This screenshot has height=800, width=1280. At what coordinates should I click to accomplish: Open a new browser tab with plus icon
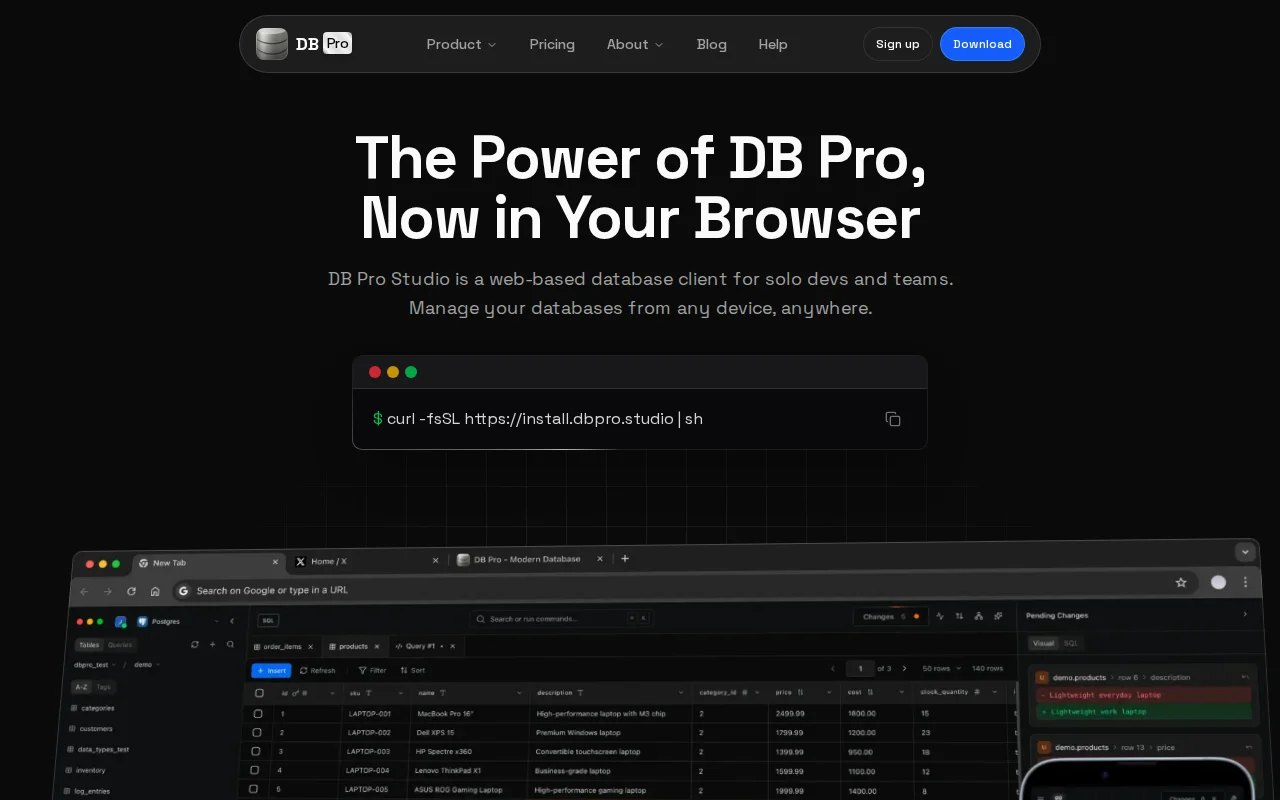click(x=625, y=558)
